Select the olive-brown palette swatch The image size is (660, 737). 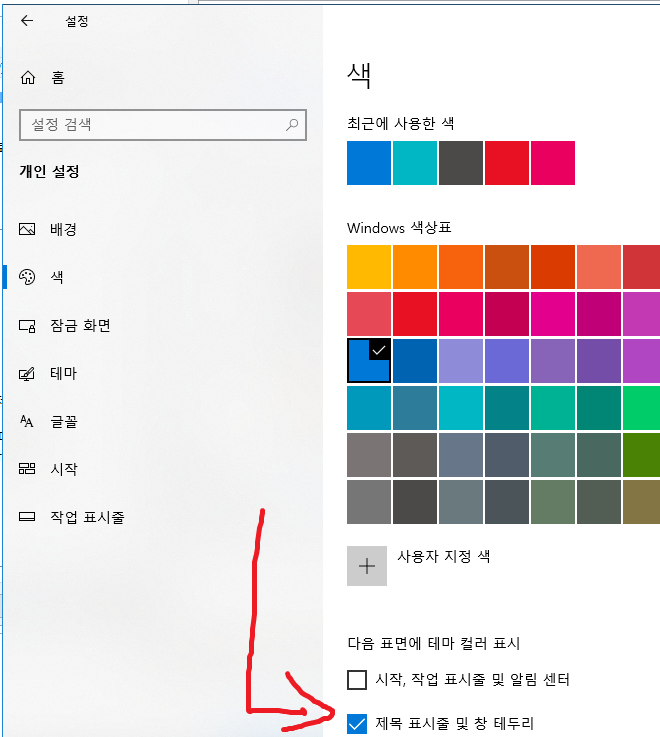(642, 502)
